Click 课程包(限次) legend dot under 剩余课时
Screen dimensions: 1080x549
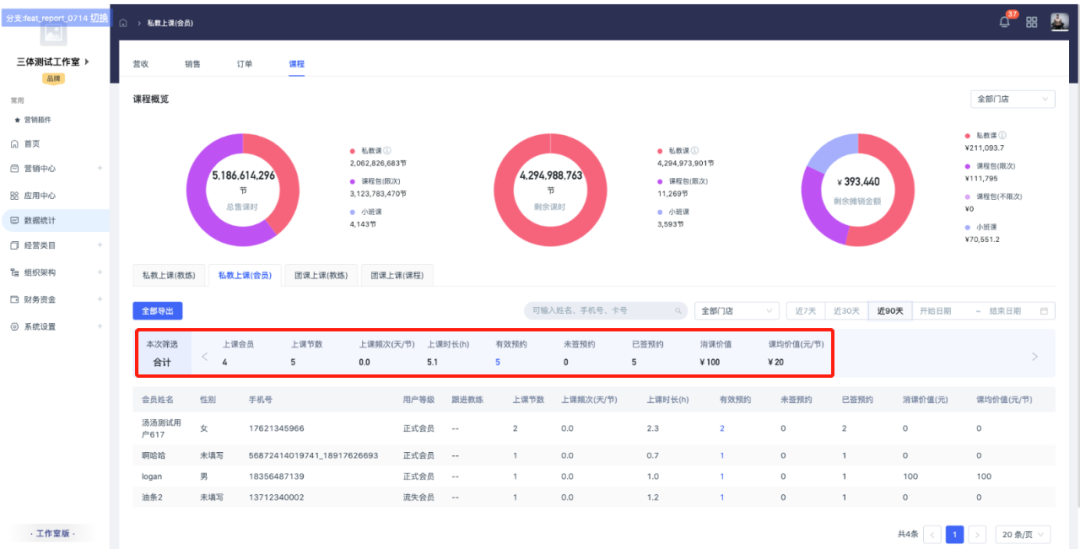point(660,181)
